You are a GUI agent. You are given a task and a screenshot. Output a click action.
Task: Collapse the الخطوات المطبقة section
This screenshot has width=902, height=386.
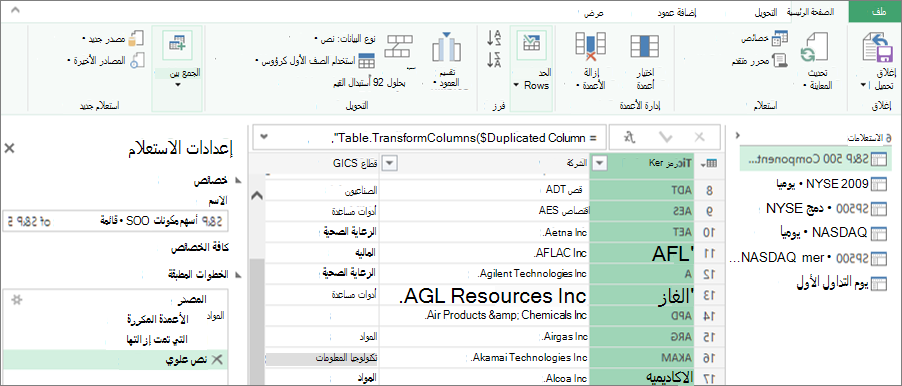click(x=239, y=274)
